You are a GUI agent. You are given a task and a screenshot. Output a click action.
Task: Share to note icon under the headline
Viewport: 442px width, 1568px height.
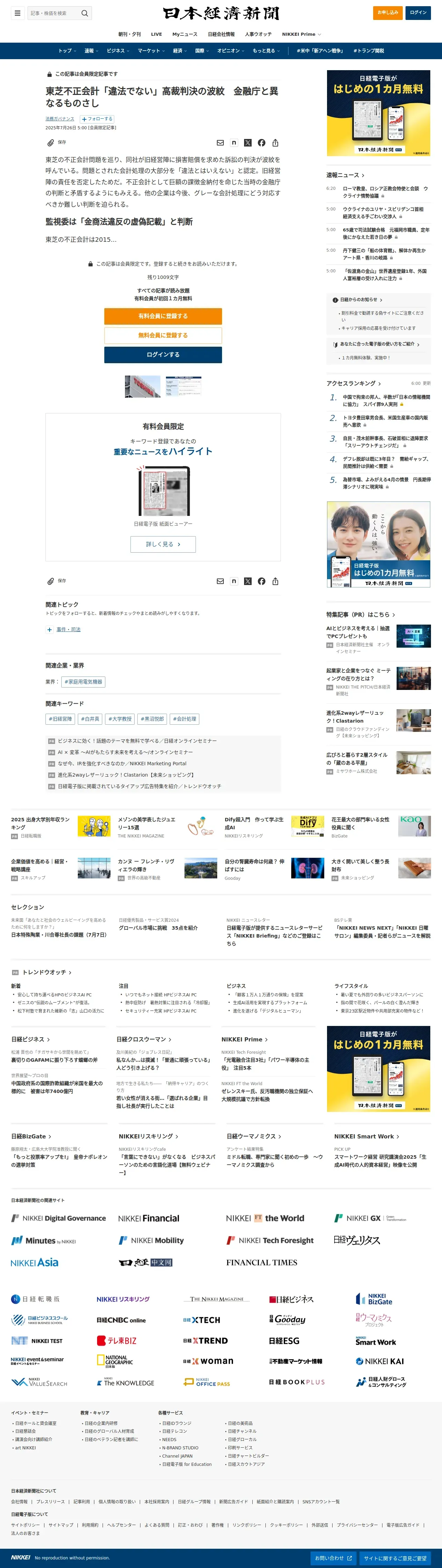[x=234, y=142]
